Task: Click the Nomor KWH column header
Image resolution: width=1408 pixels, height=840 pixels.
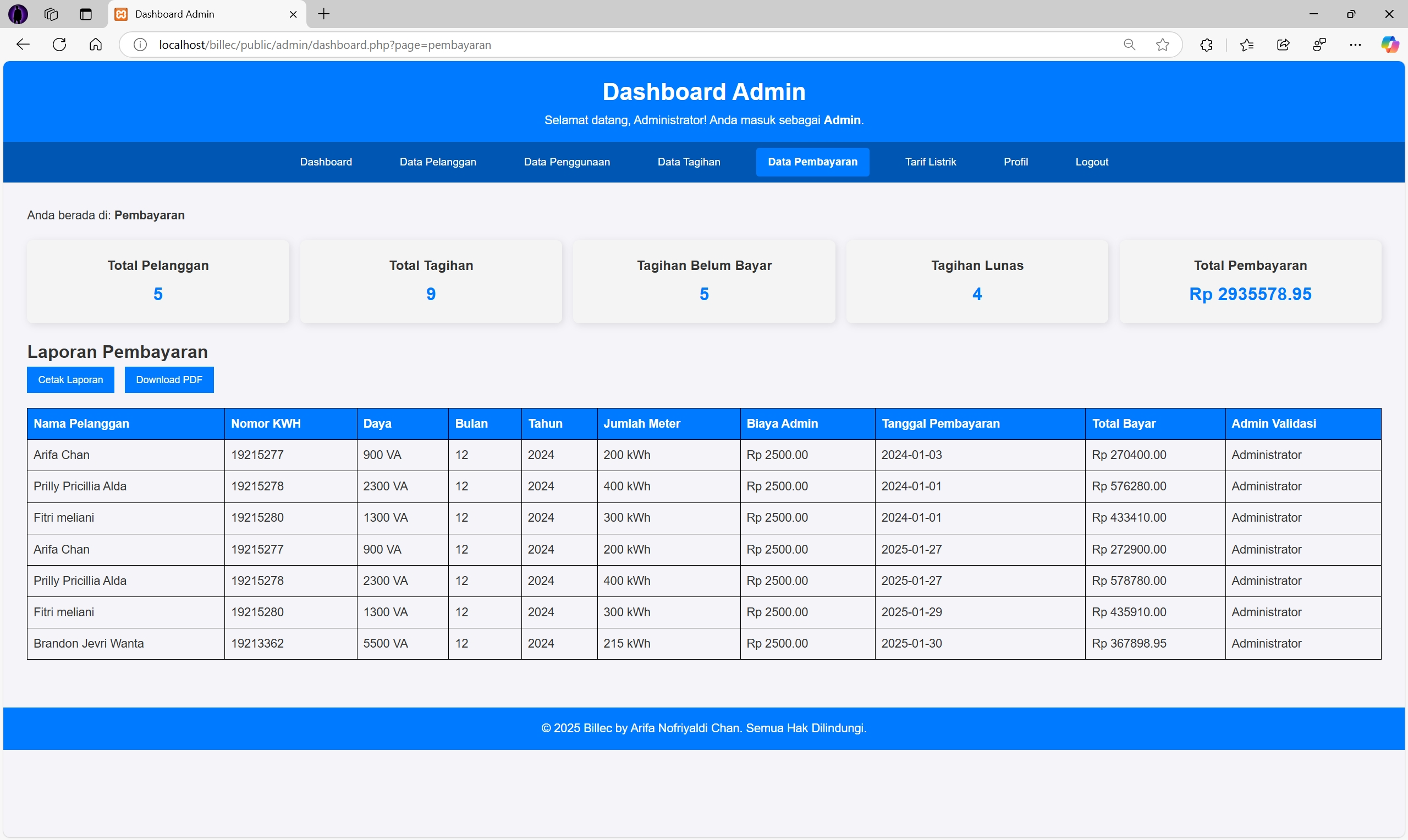Action: [x=291, y=424]
